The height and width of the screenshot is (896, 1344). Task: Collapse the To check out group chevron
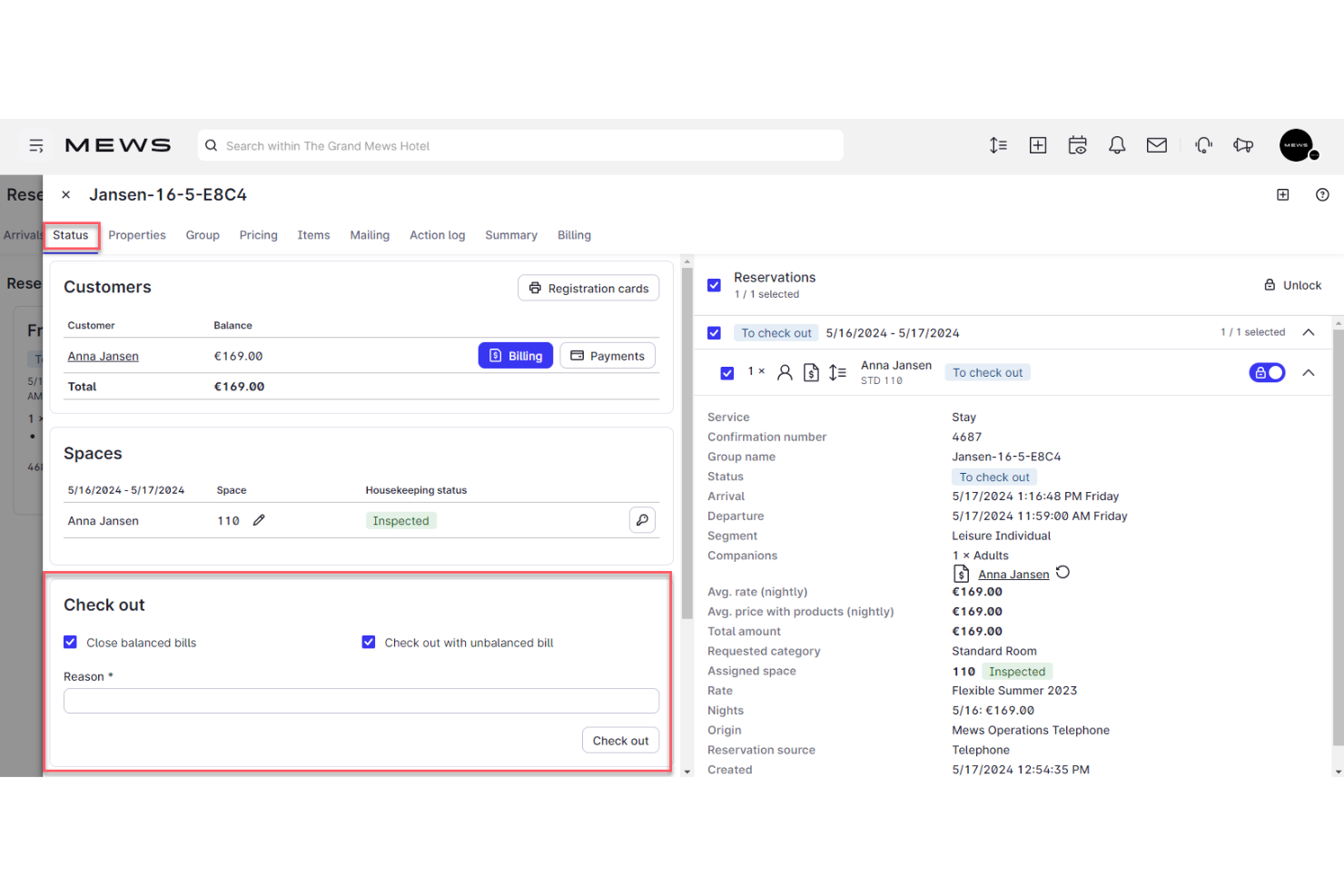[1309, 332]
